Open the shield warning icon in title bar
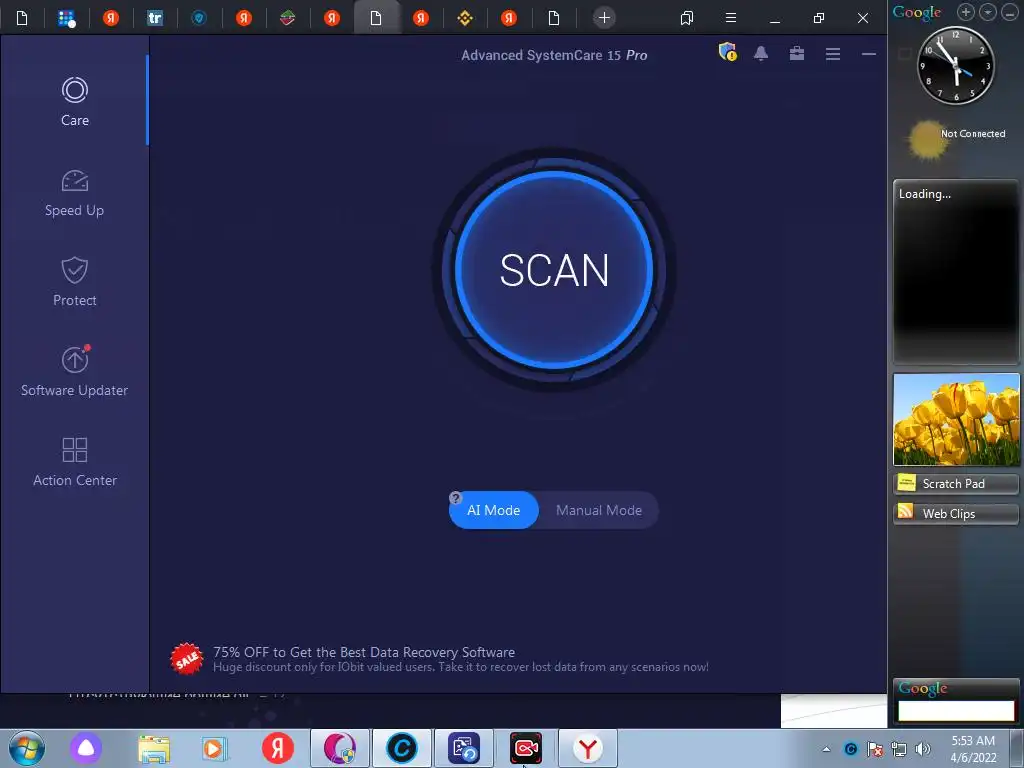The width and height of the screenshot is (1024, 768). (727, 52)
